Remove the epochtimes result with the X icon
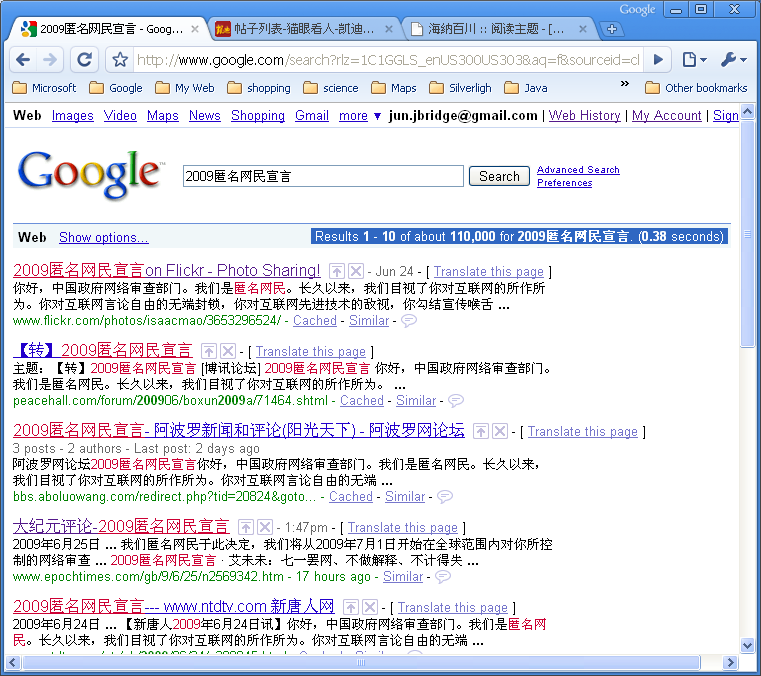The width and height of the screenshot is (761, 676). tap(264, 527)
